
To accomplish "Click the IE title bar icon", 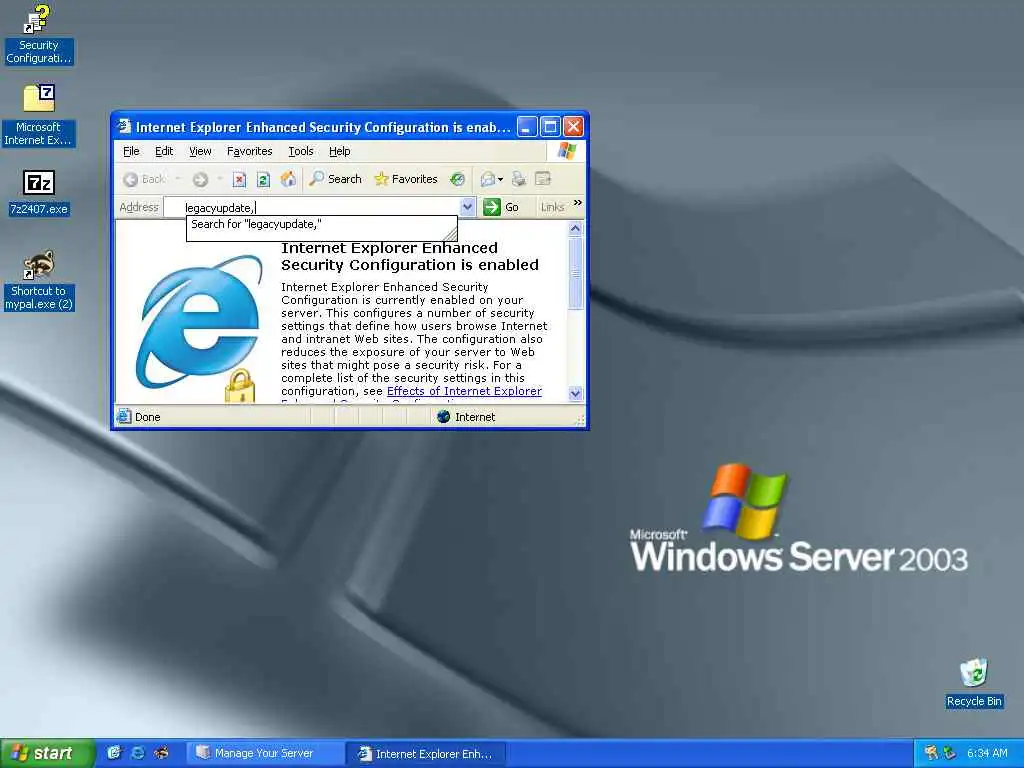I will pos(124,126).
